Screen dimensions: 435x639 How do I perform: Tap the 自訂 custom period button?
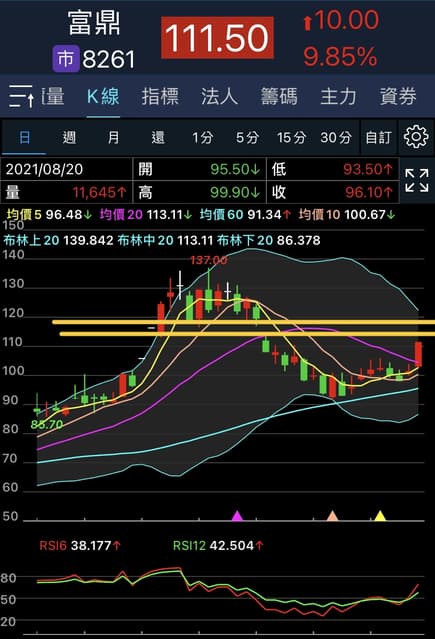point(379,137)
